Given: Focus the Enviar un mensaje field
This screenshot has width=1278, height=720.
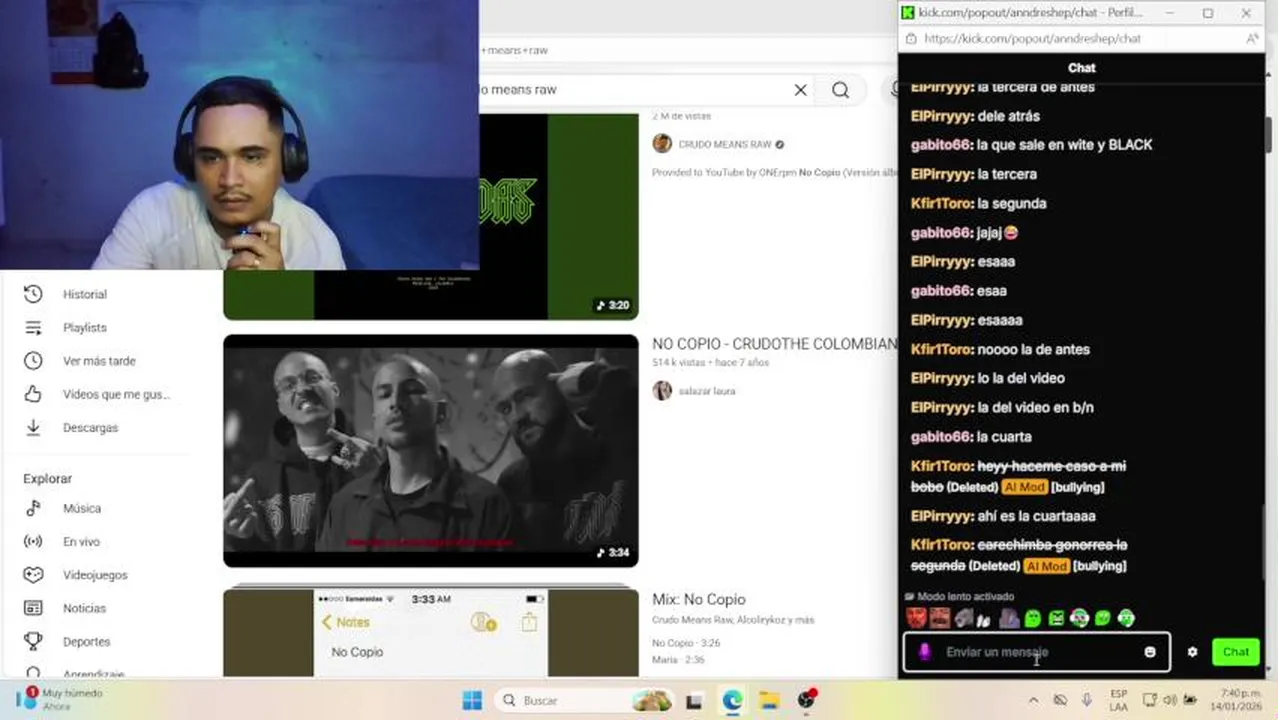Looking at the screenshot, I should click(1036, 652).
